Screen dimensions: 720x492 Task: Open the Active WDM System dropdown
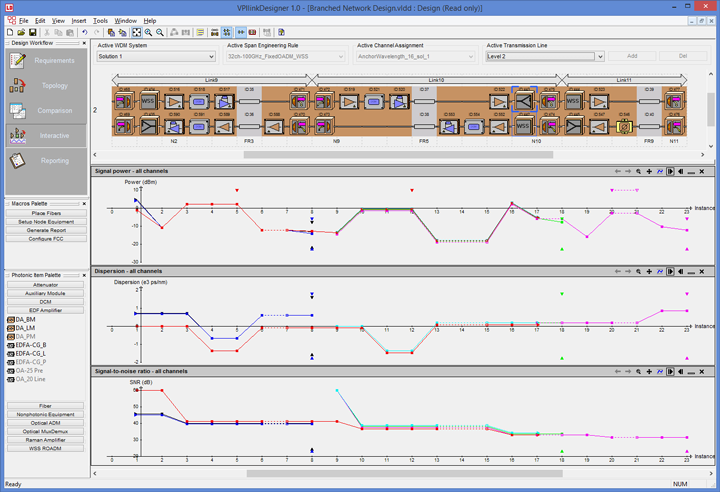[x=156, y=57]
